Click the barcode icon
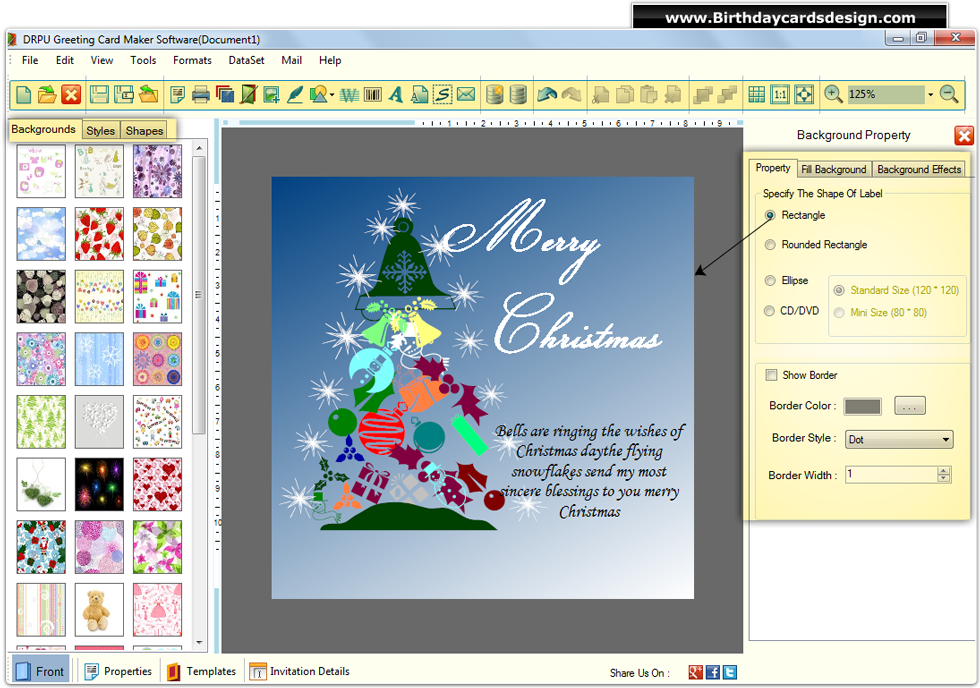This screenshot has height=688, width=980. pyautogui.click(x=372, y=95)
